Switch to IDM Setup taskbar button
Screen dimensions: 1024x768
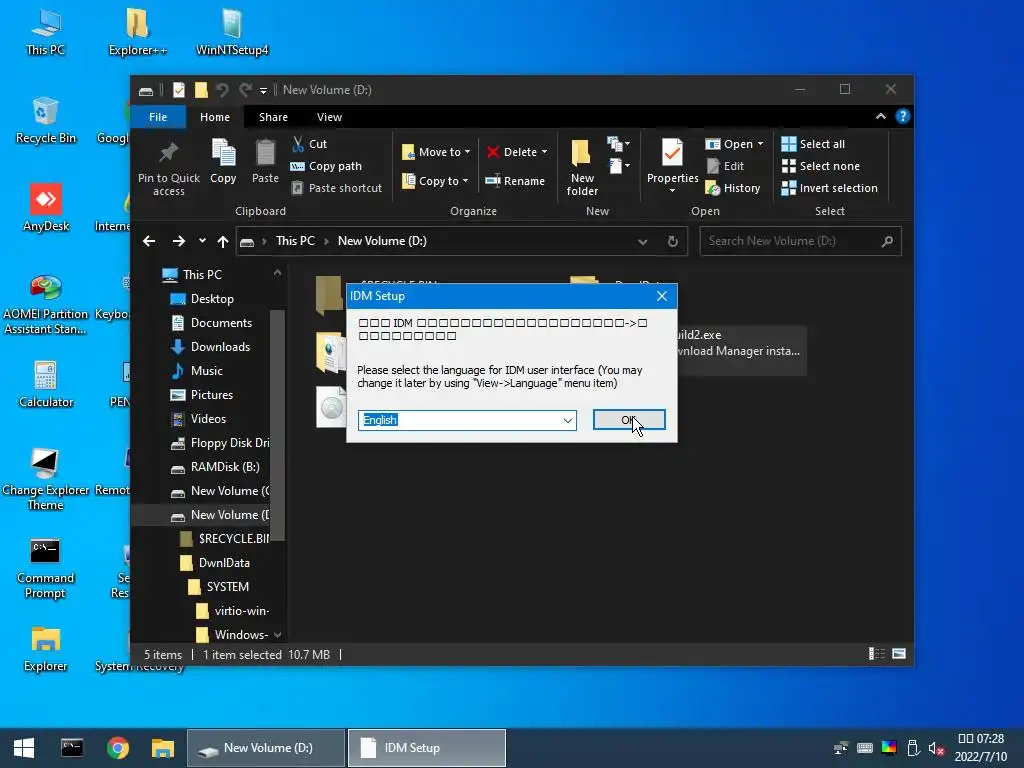click(426, 748)
